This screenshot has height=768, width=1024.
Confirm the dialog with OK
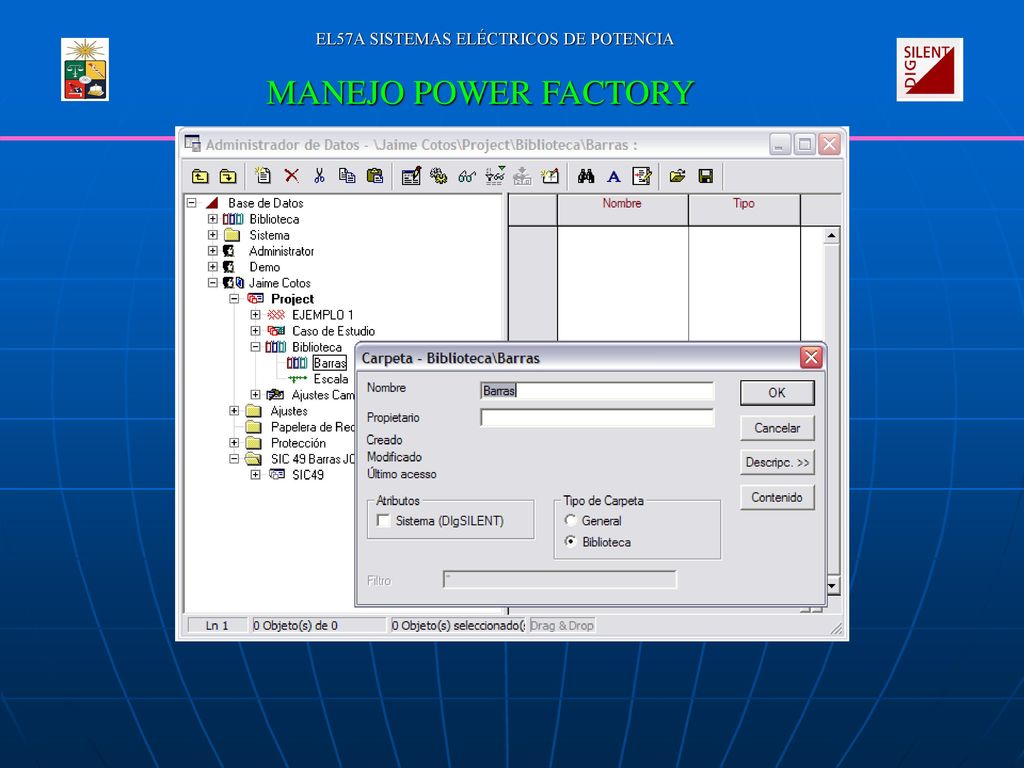pos(777,393)
